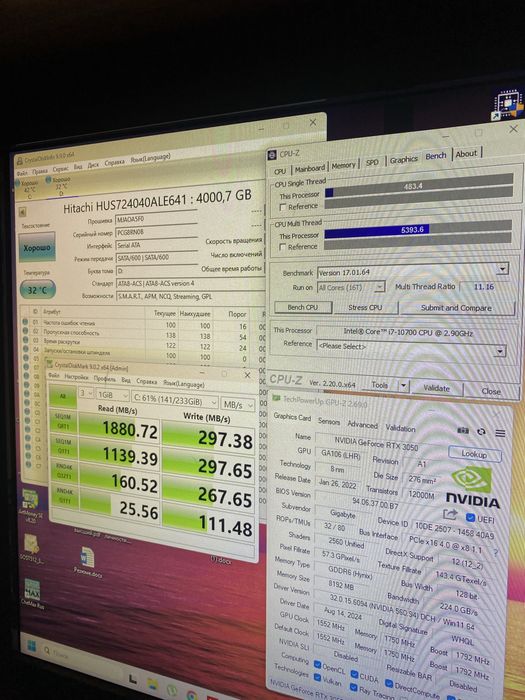Click the 32 °C temperature indicator
The width and height of the screenshot is (525, 700).
click(x=38, y=290)
